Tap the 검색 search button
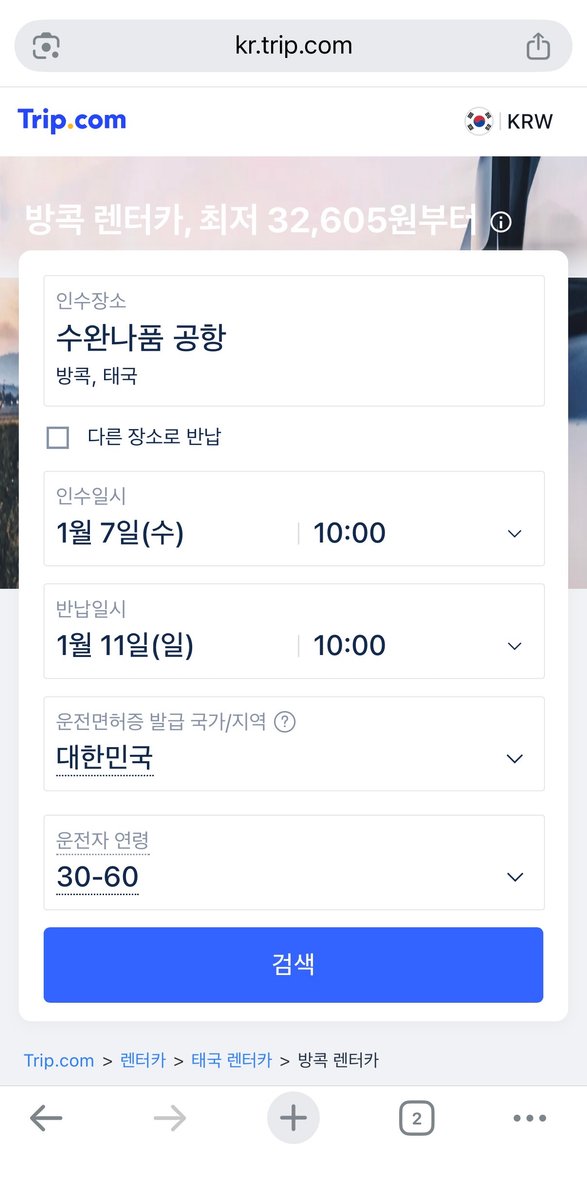 293,964
